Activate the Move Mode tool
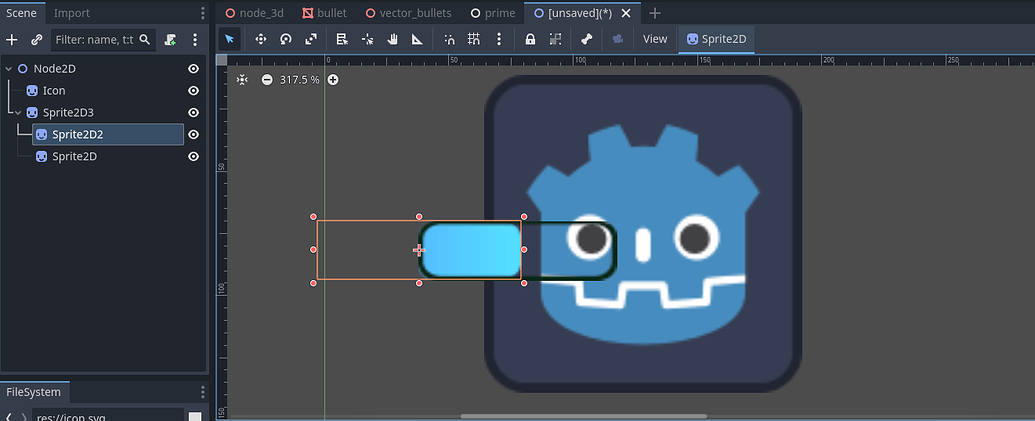This screenshot has width=1035, height=421. (x=260, y=40)
